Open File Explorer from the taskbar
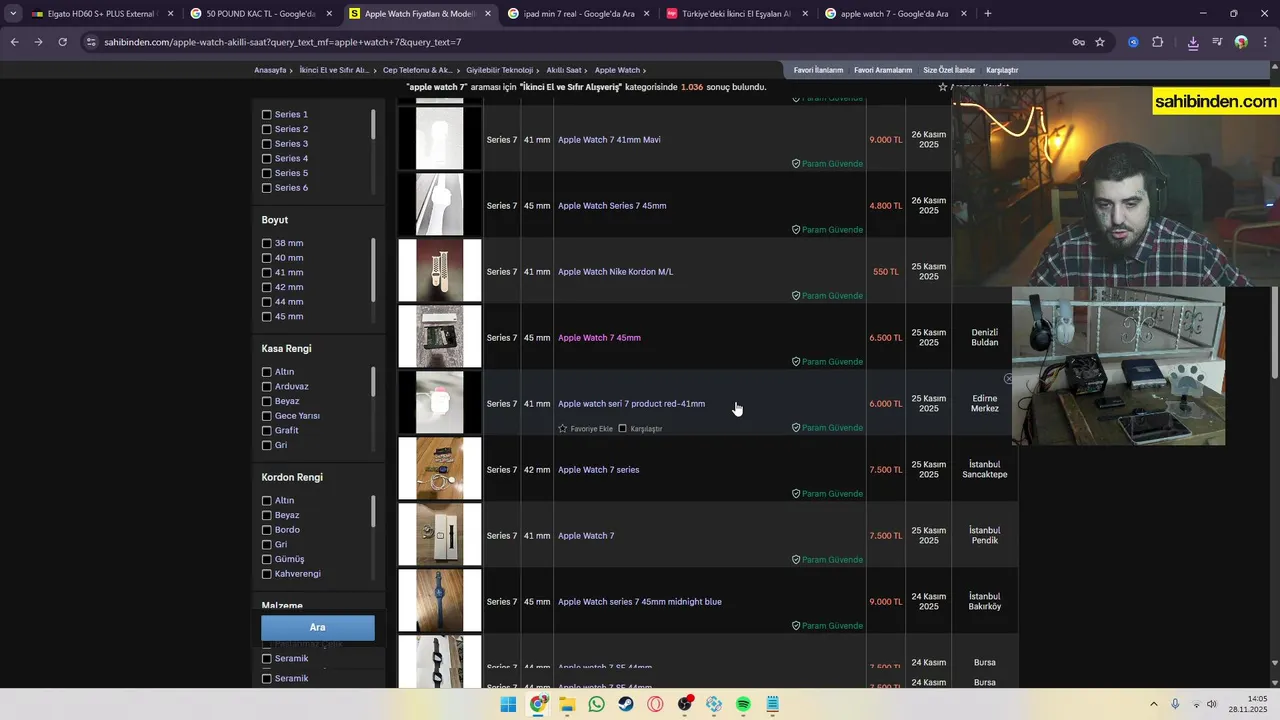 coord(567,704)
